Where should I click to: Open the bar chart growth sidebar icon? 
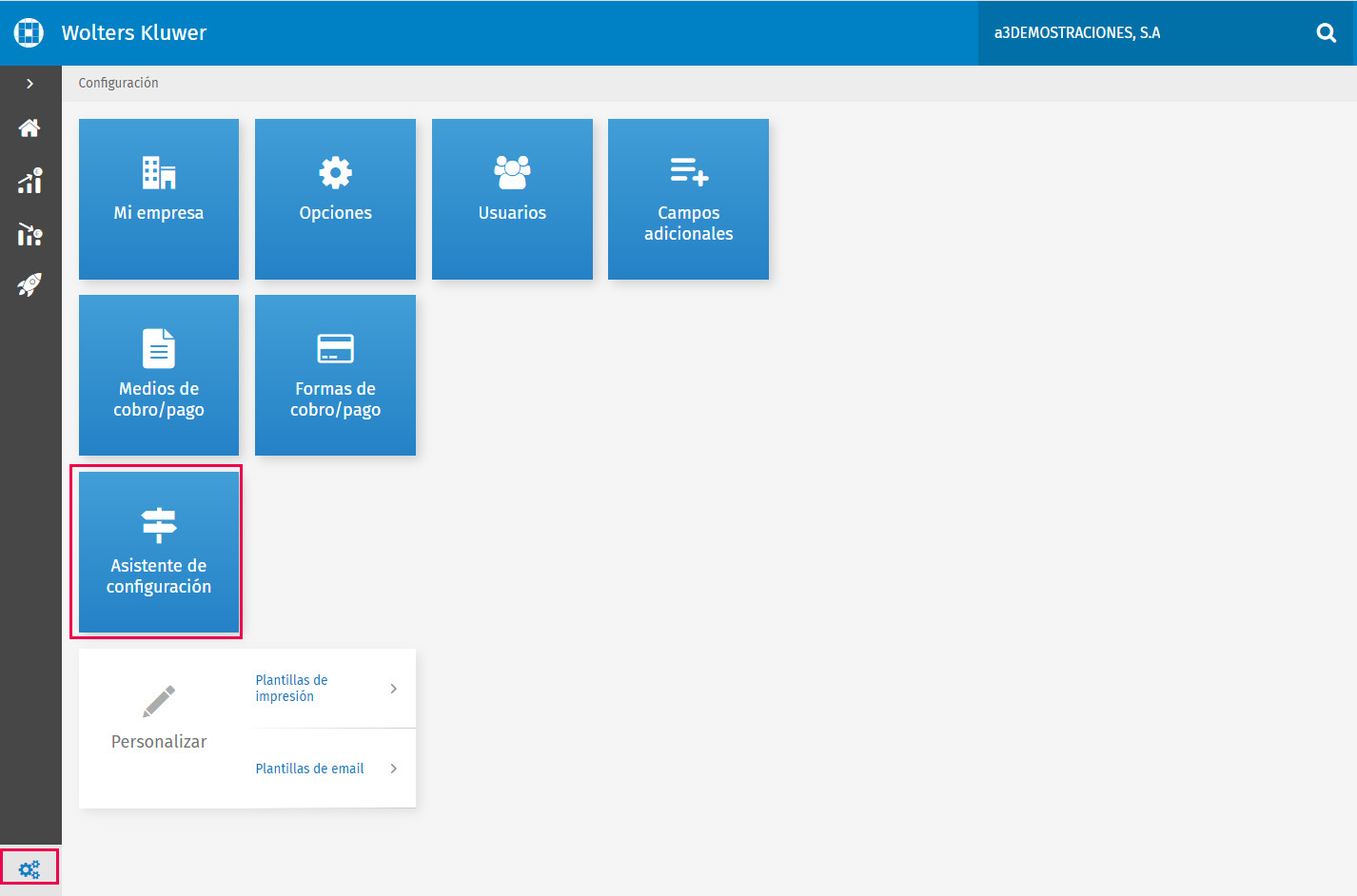click(29, 181)
